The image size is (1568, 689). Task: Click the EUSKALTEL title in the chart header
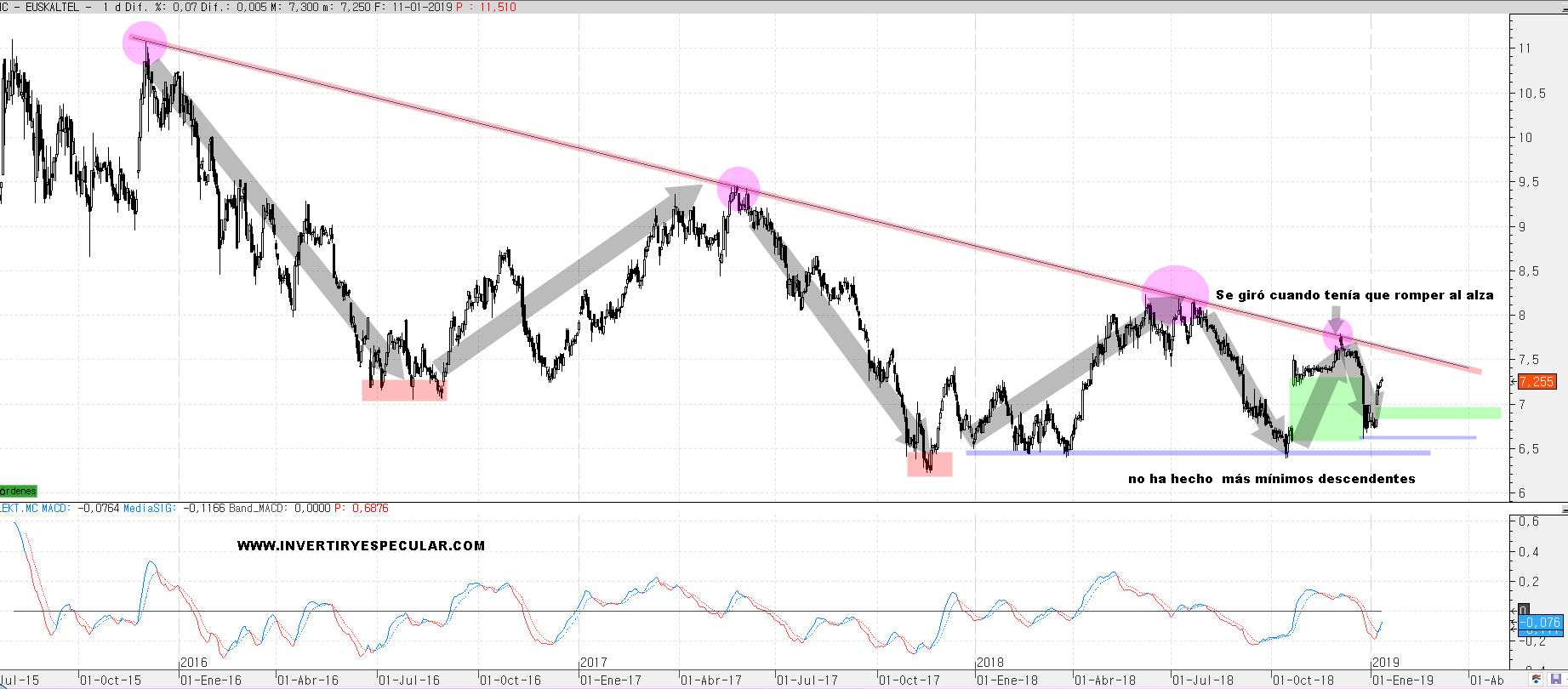(52, 7)
